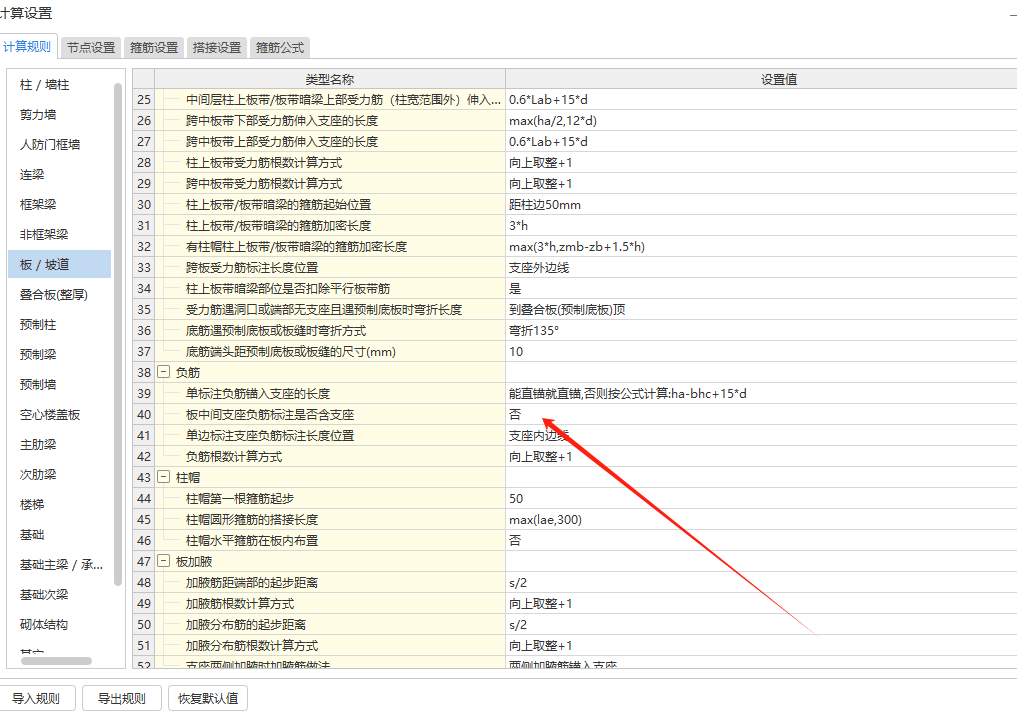Click the 类型名称 column header

tap(329, 79)
